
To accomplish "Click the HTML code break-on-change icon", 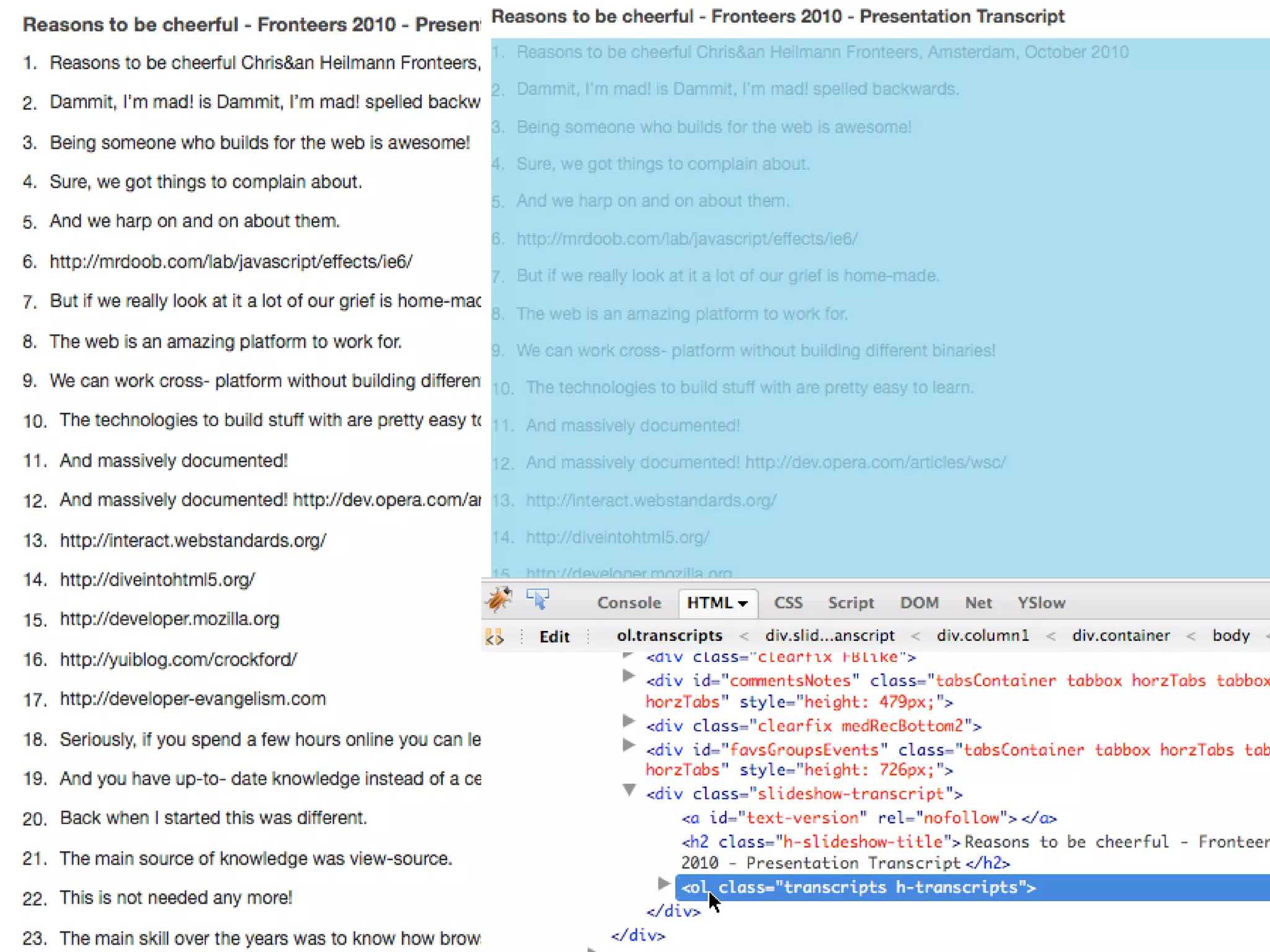I will [494, 637].
